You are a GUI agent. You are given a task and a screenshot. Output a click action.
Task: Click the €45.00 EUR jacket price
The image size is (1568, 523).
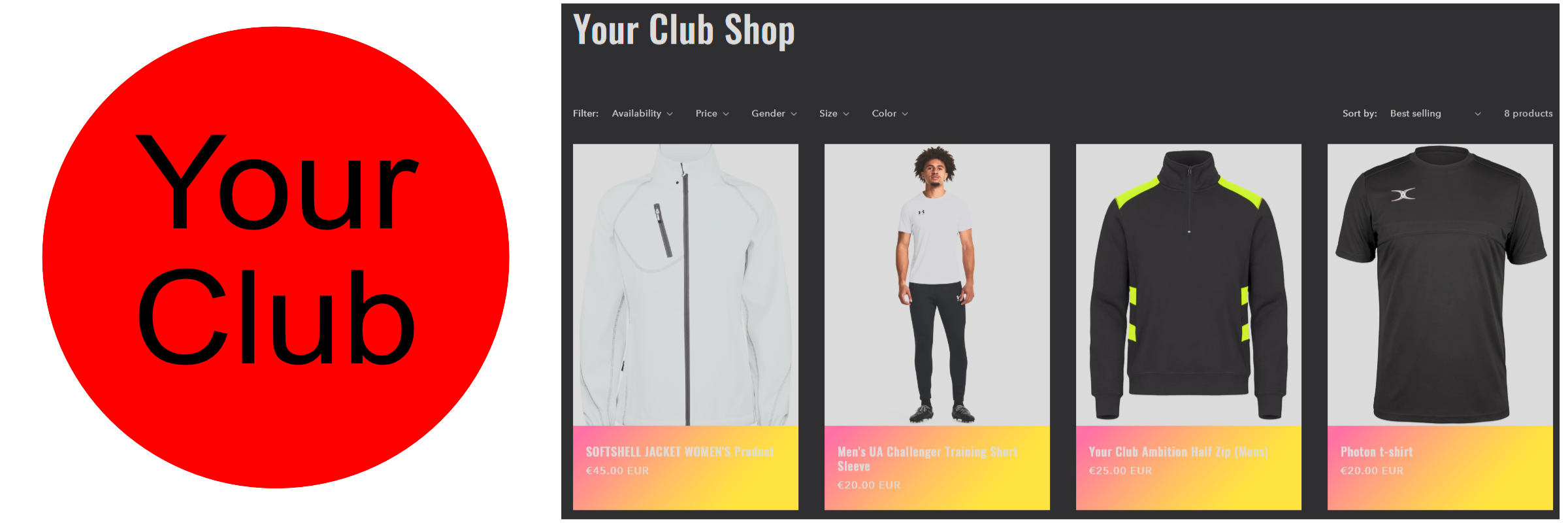617,471
